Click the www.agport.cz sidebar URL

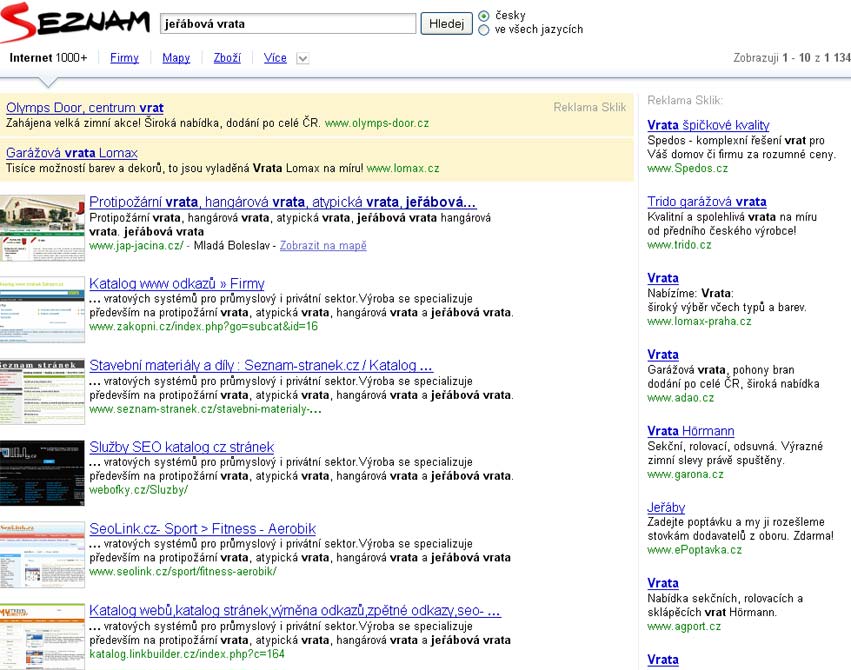[684, 626]
